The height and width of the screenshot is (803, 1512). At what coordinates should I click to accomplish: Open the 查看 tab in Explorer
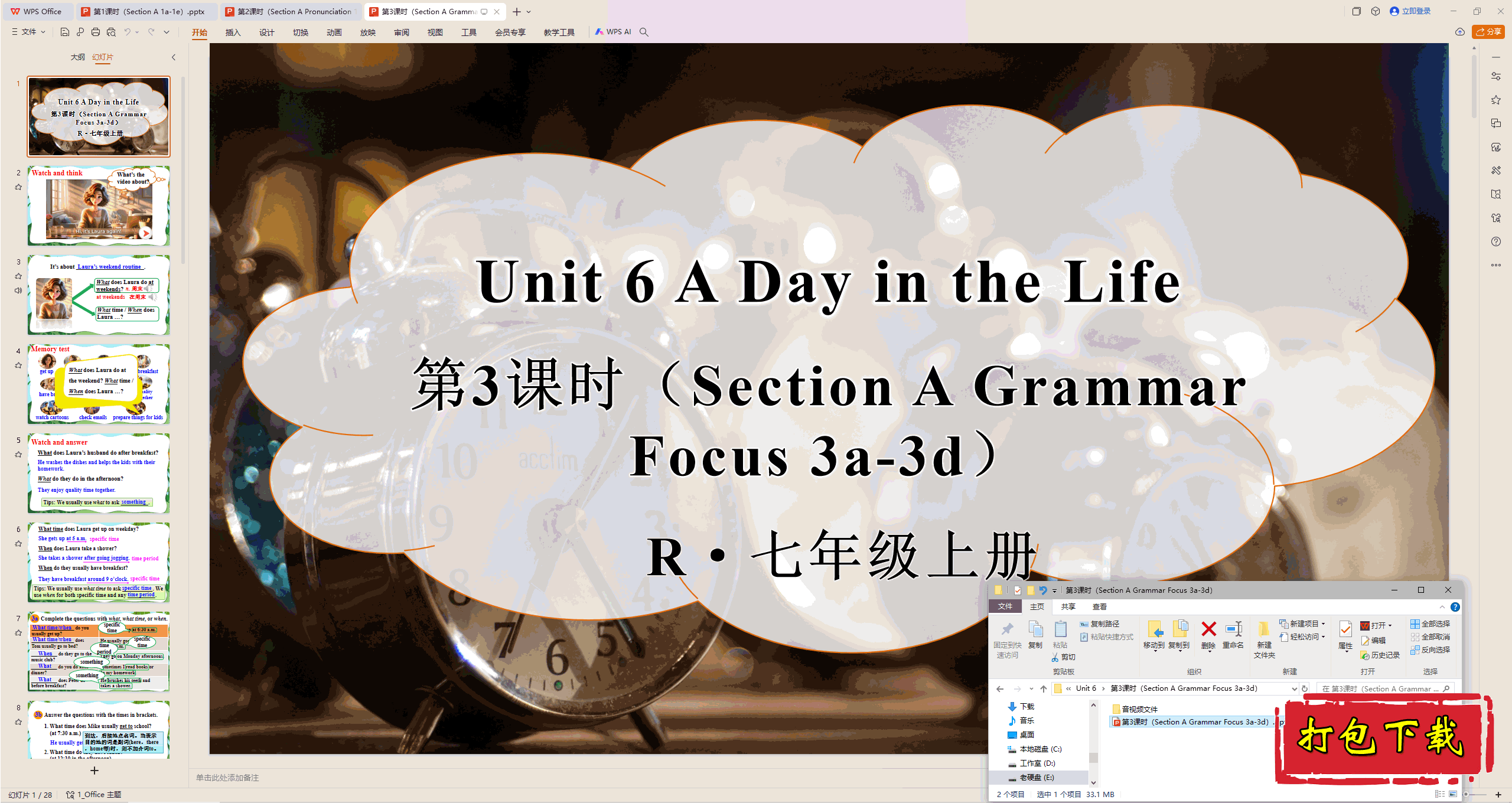pos(1100,607)
